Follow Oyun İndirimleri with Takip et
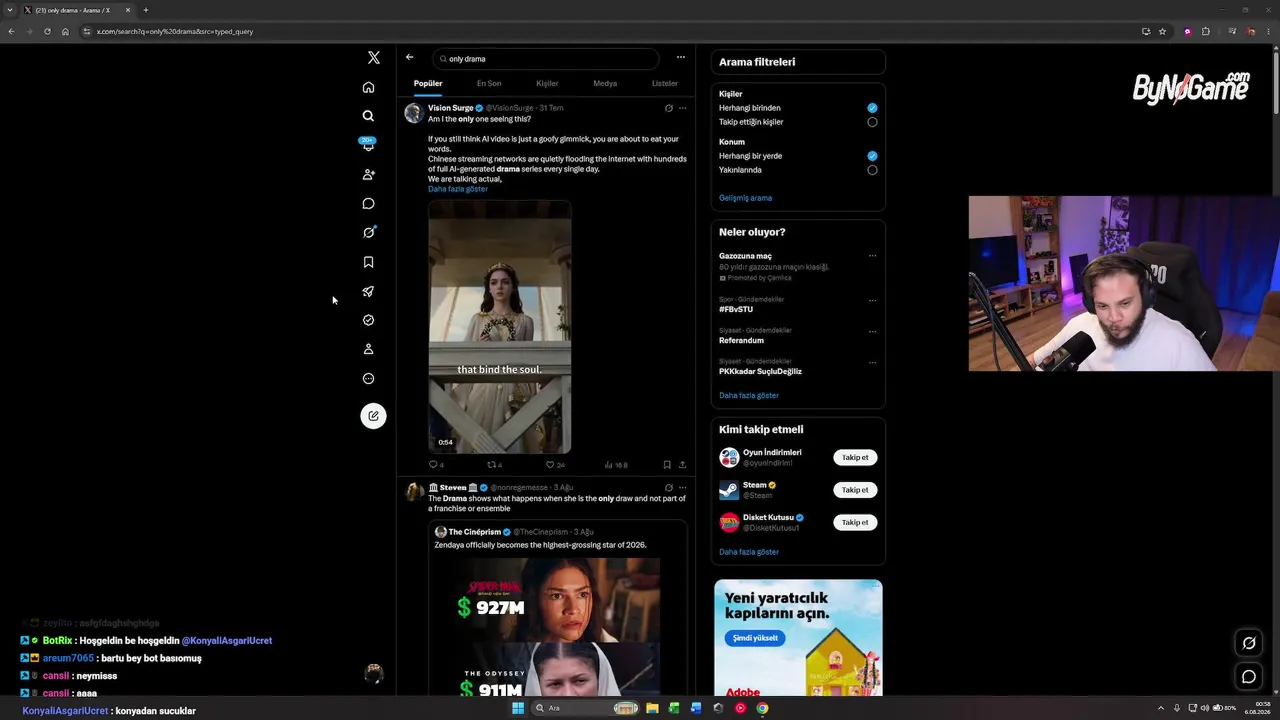Screen dimensions: 1280x720 [855, 457]
